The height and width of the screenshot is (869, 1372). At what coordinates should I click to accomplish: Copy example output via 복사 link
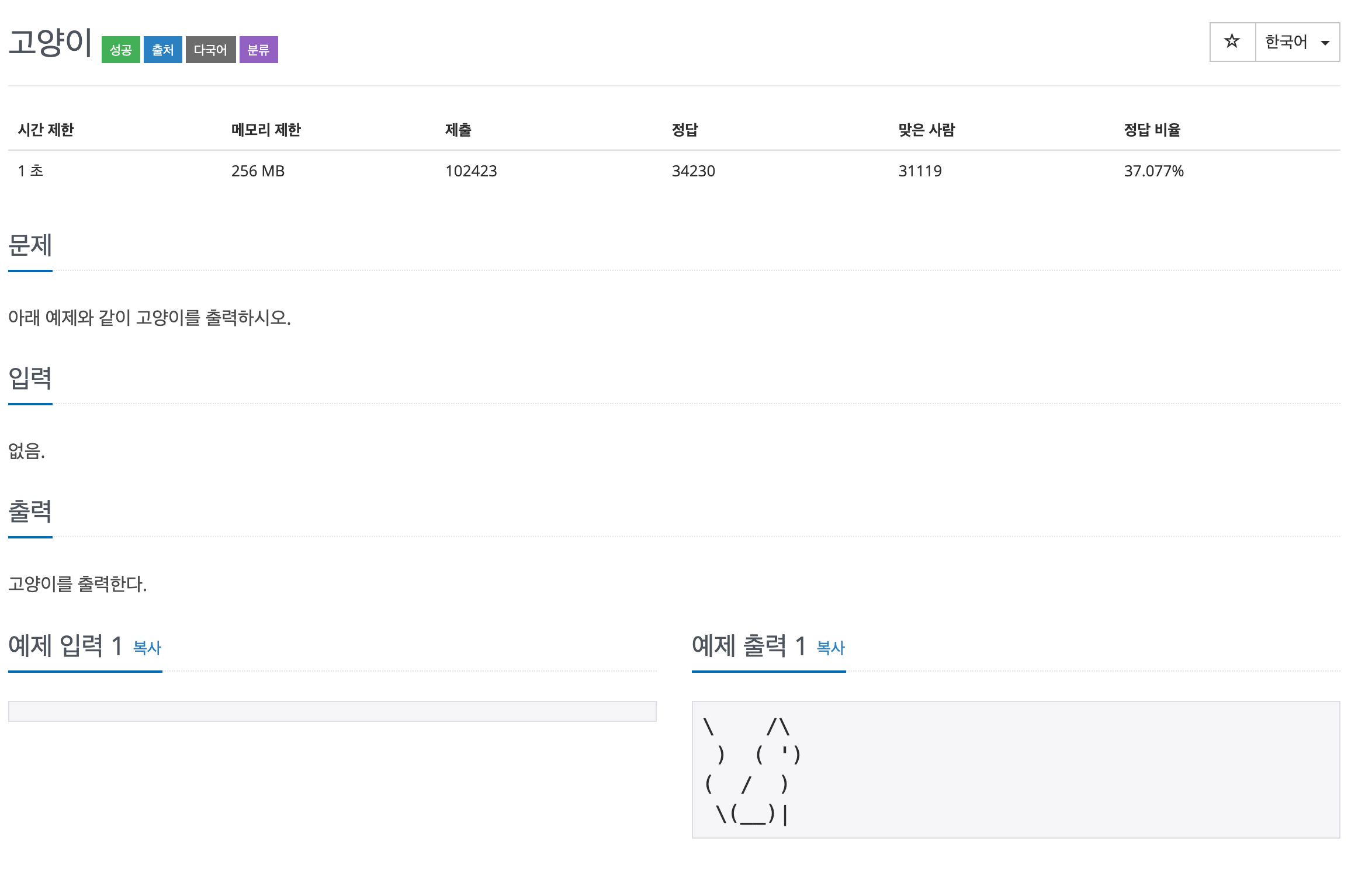830,648
